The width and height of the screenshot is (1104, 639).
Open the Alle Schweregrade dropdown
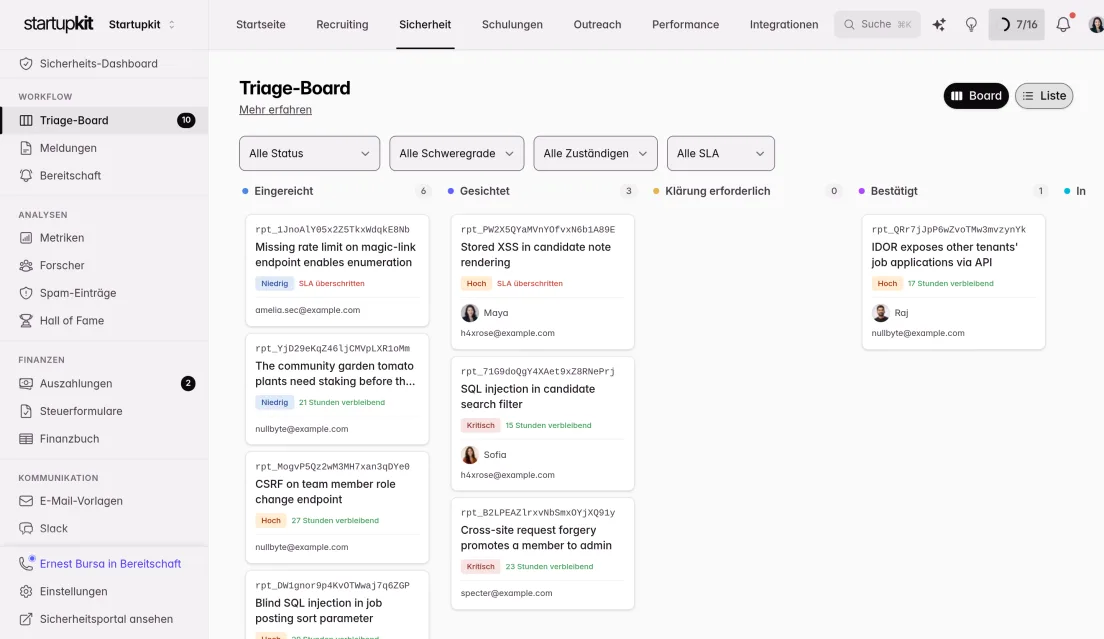pyautogui.click(x=456, y=153)
